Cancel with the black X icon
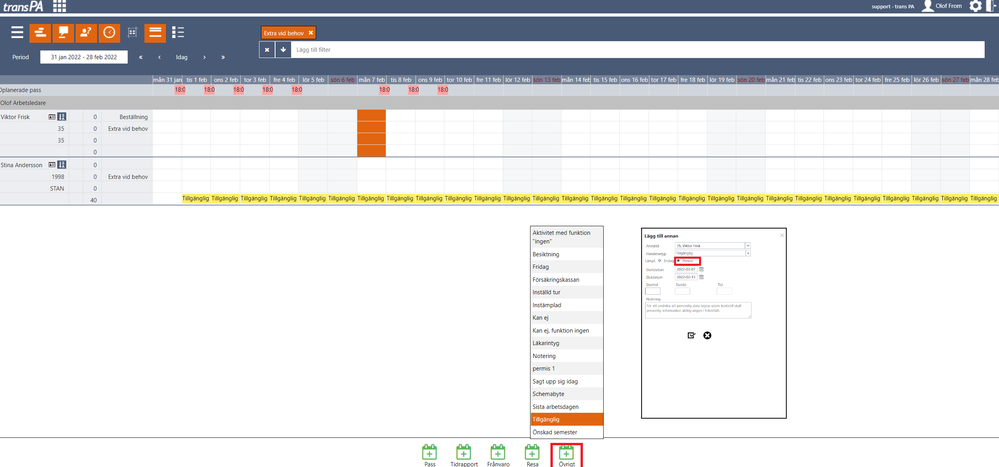 [707, 336]
